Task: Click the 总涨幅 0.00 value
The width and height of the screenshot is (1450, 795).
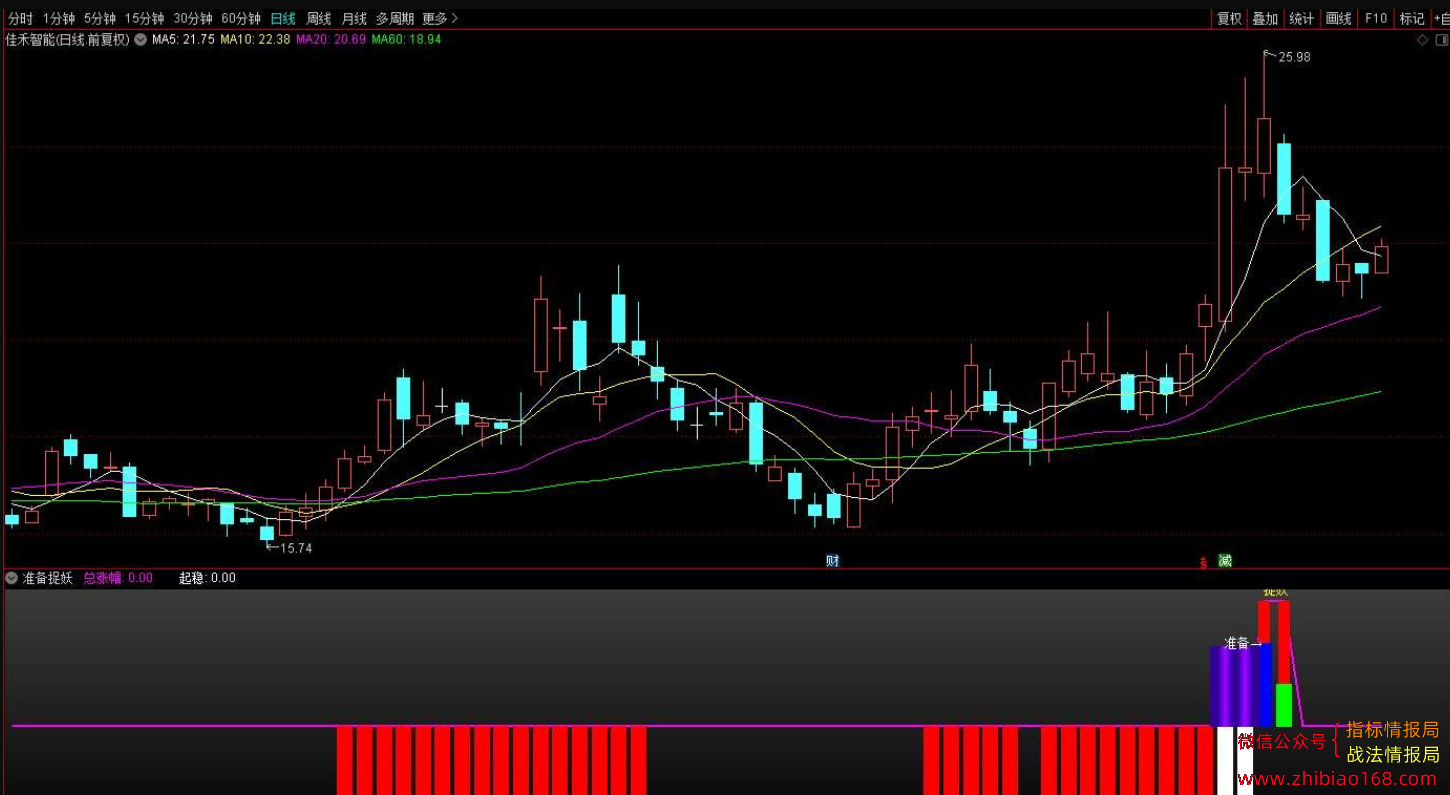Action: point(118,578)
